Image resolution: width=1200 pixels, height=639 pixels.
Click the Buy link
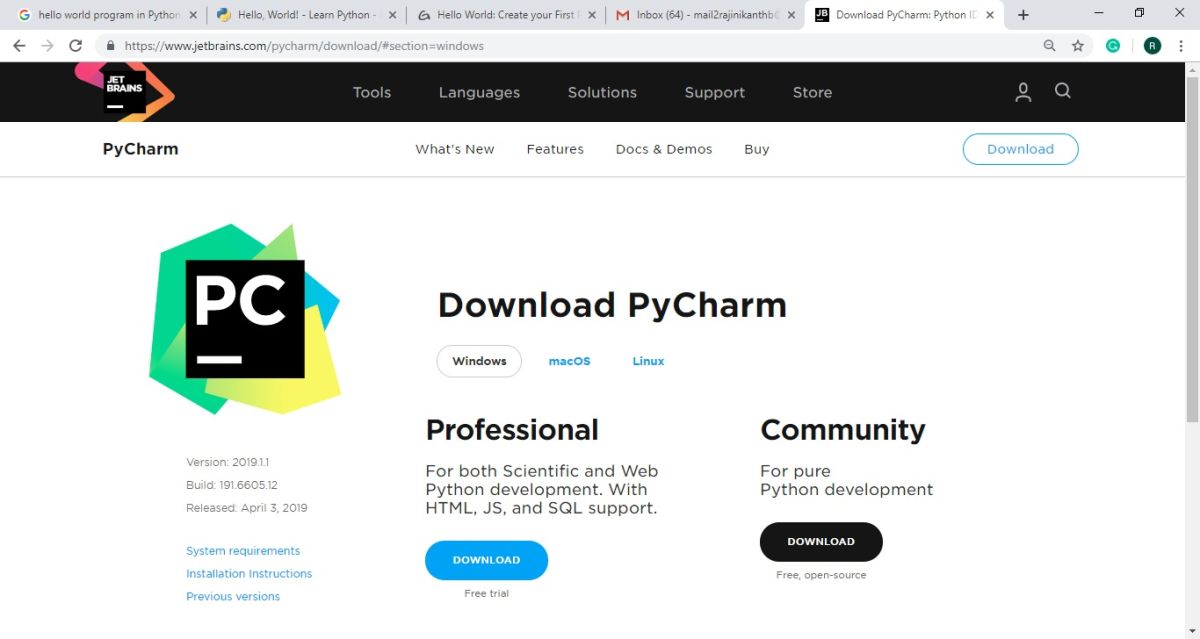pos(757,149)
